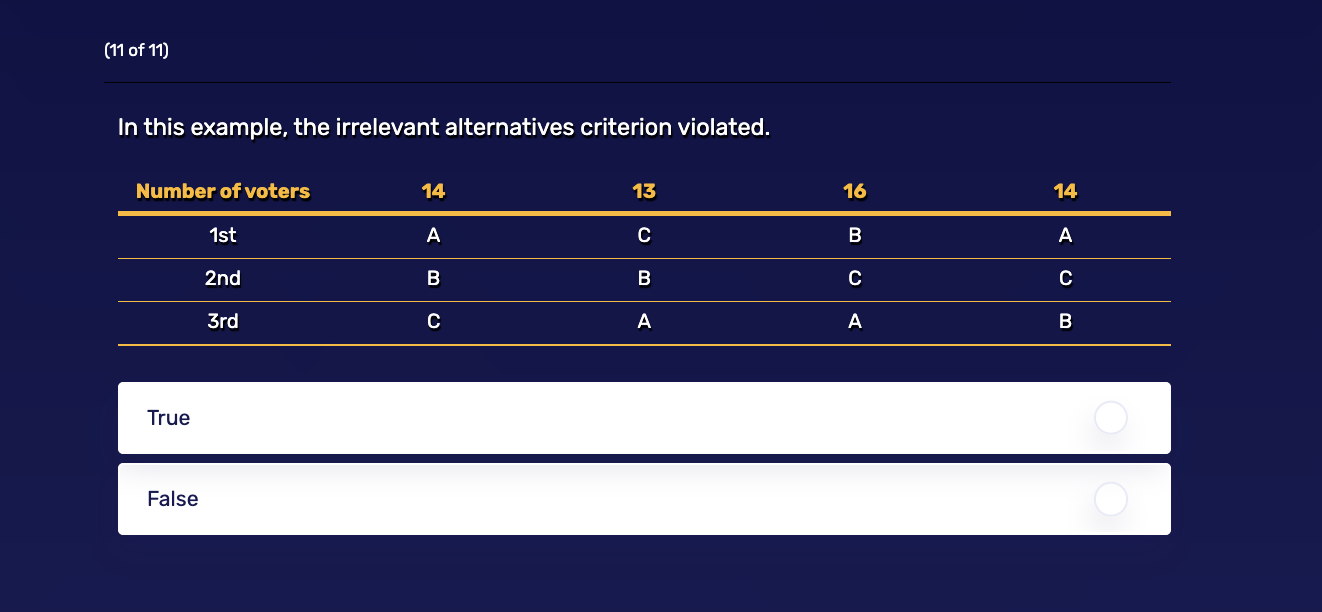Click the 1st row label

[222, 235]
